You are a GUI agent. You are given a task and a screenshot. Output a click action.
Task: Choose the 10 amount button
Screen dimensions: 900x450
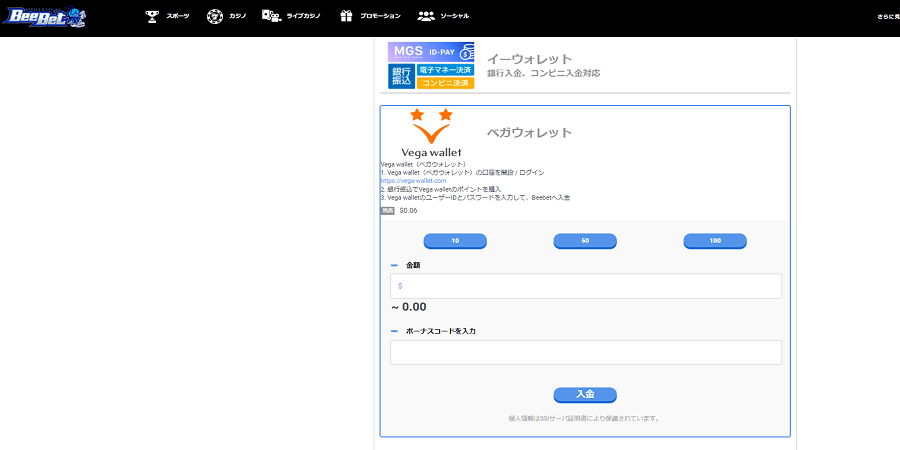point(455,241)
